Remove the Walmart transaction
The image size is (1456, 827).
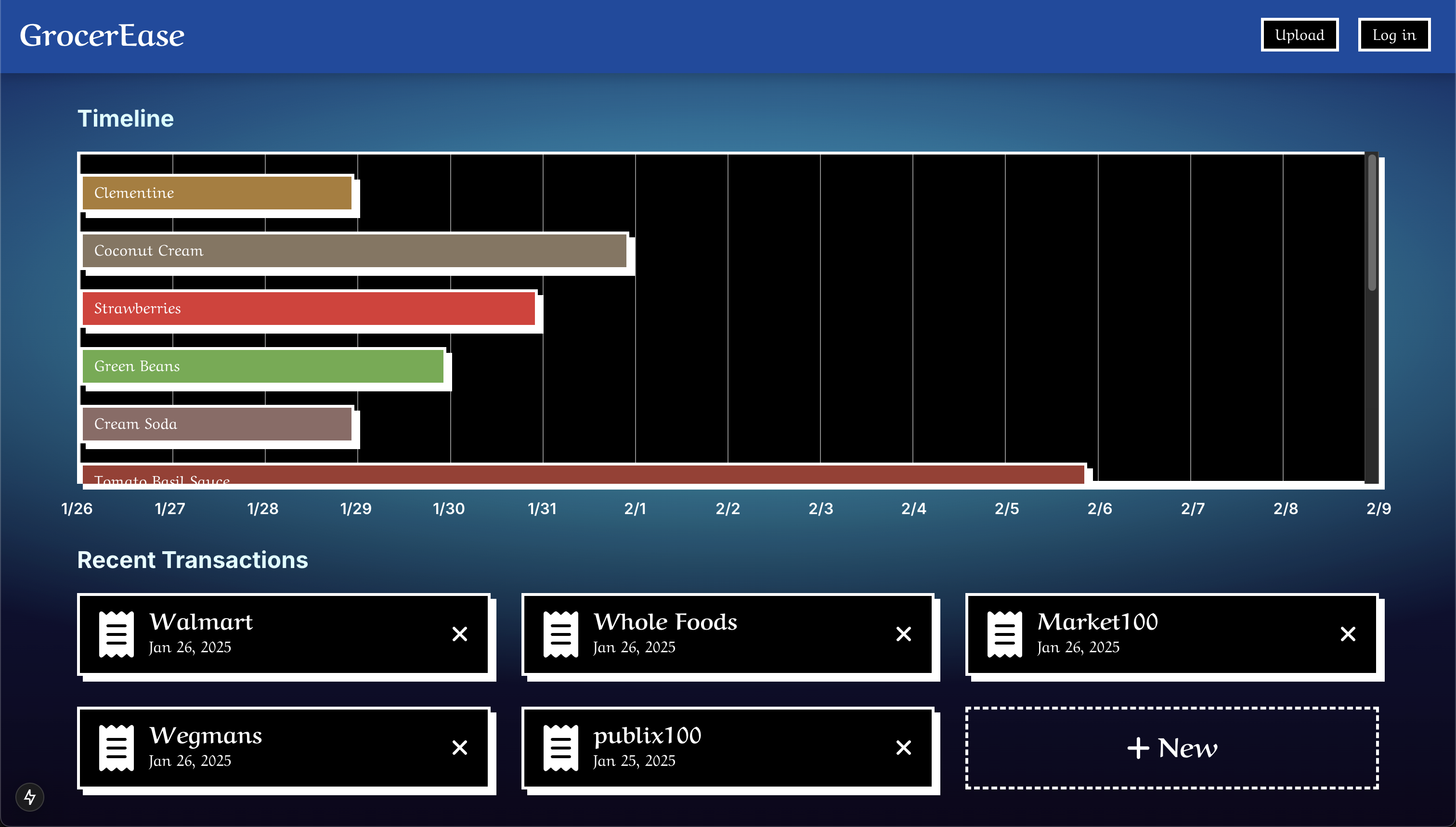tap(460, 634)
